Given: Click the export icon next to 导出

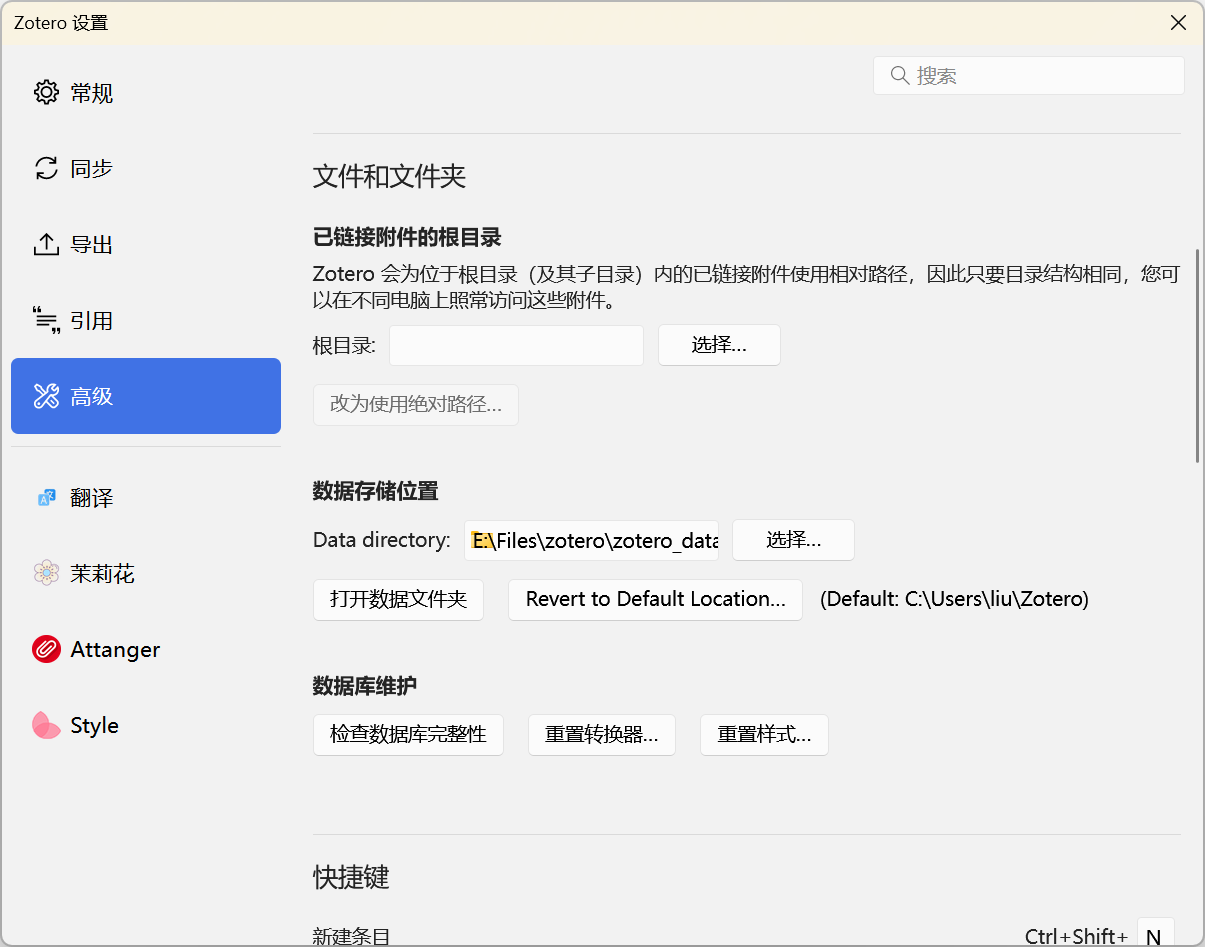Looking at the screenshot, I should (46, 244).
